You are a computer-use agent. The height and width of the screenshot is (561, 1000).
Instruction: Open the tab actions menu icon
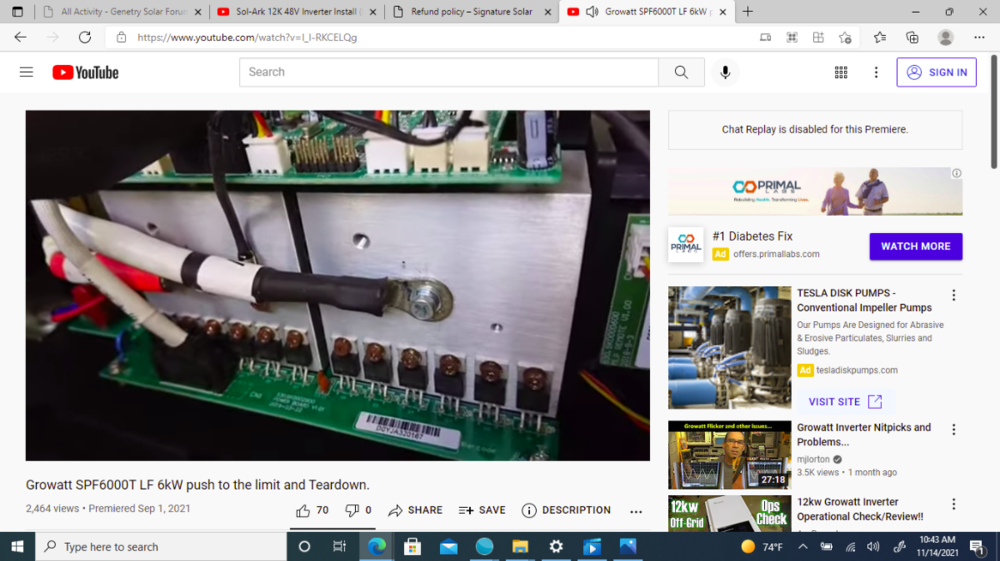point(17,11)
